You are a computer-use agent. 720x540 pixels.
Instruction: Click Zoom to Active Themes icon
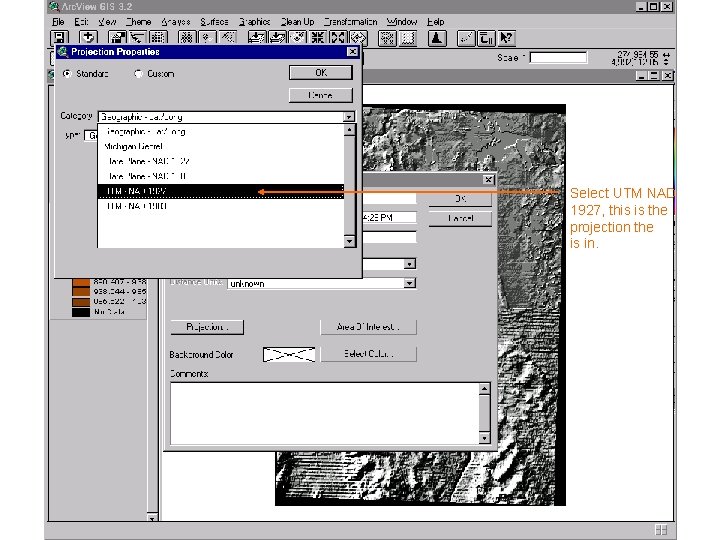(277, 38)
